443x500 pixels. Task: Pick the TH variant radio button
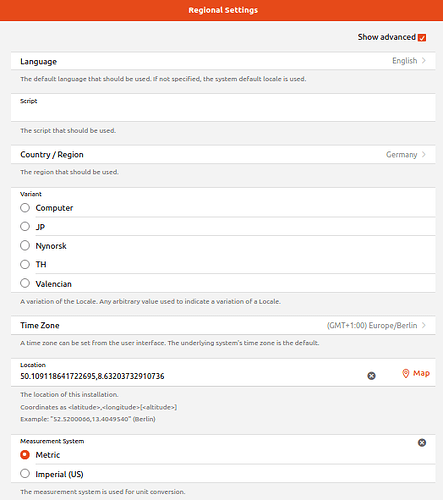click(25, 264)
